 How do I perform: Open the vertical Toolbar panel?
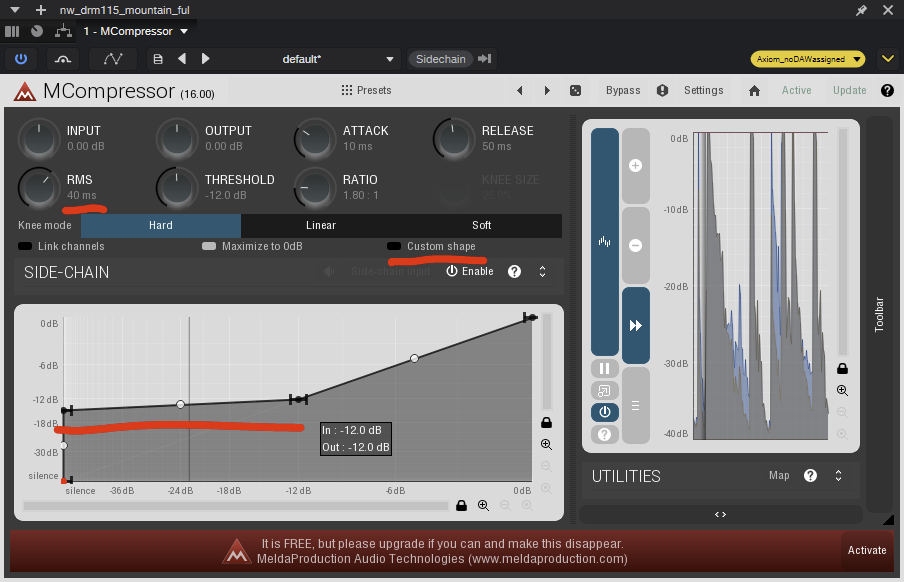pyautogui.click(x=879, y=314)
